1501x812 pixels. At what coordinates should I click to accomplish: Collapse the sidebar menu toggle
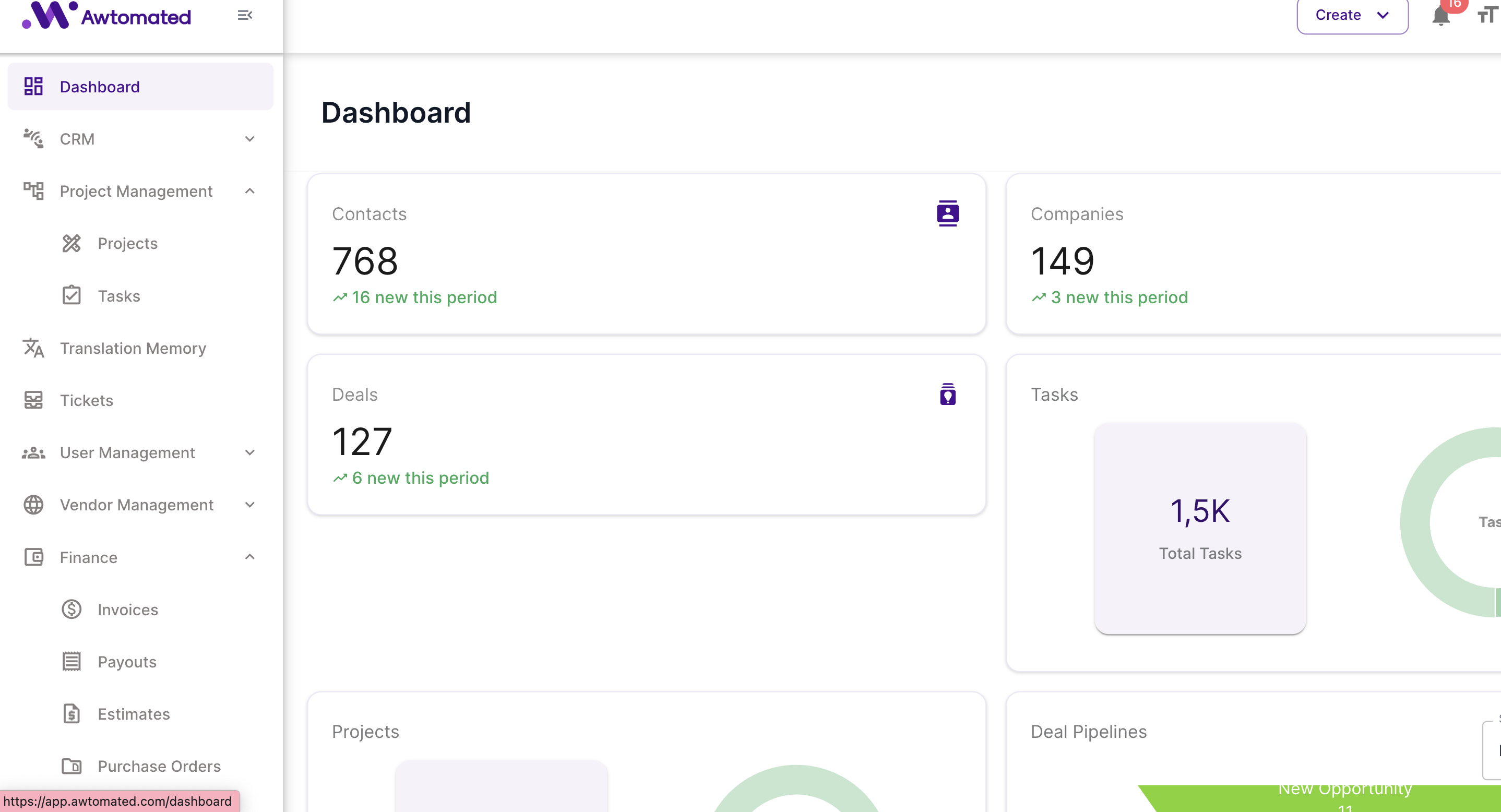coord(245,15)
